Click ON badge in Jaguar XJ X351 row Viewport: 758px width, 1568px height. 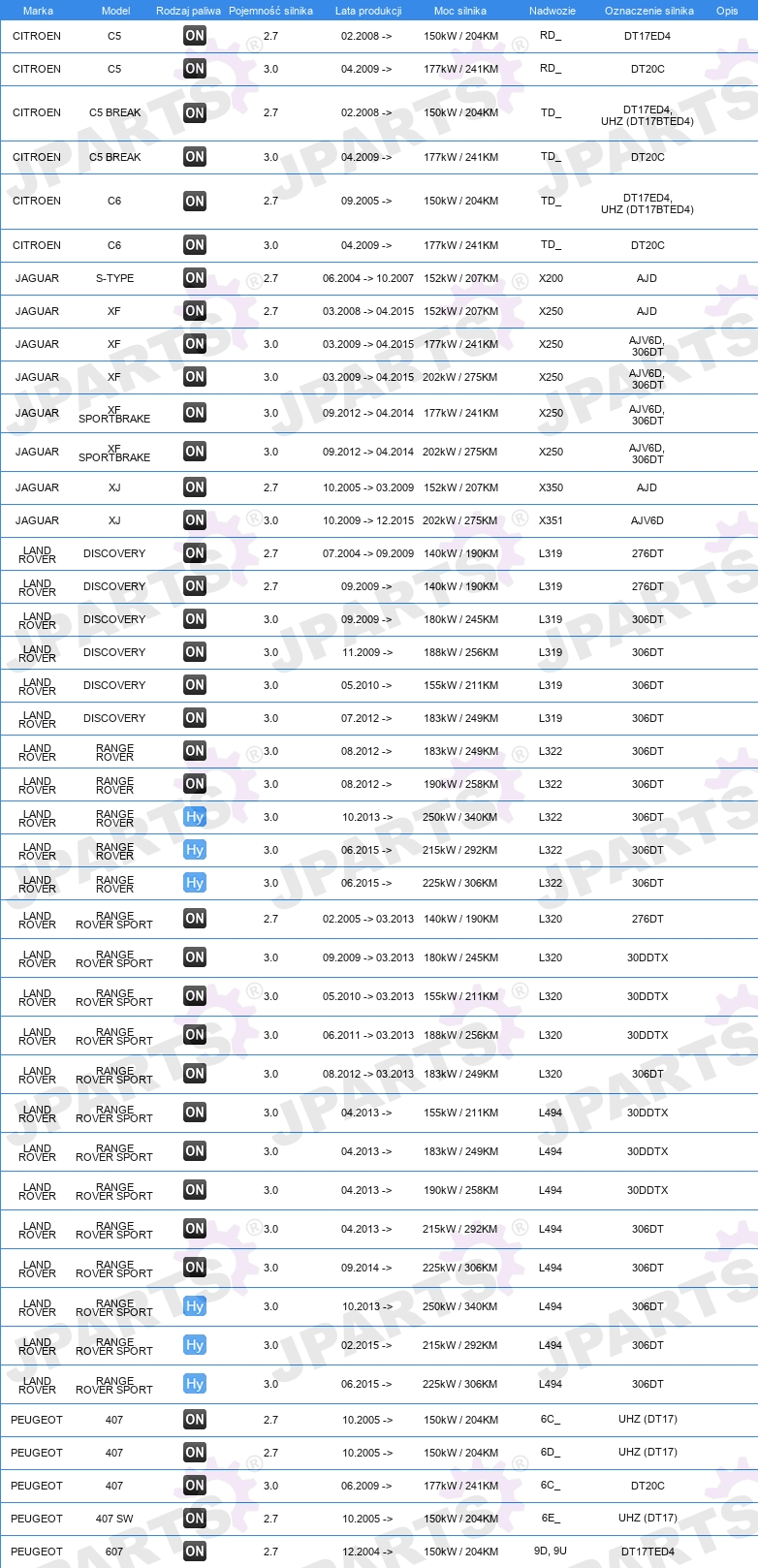pos(195,520)
